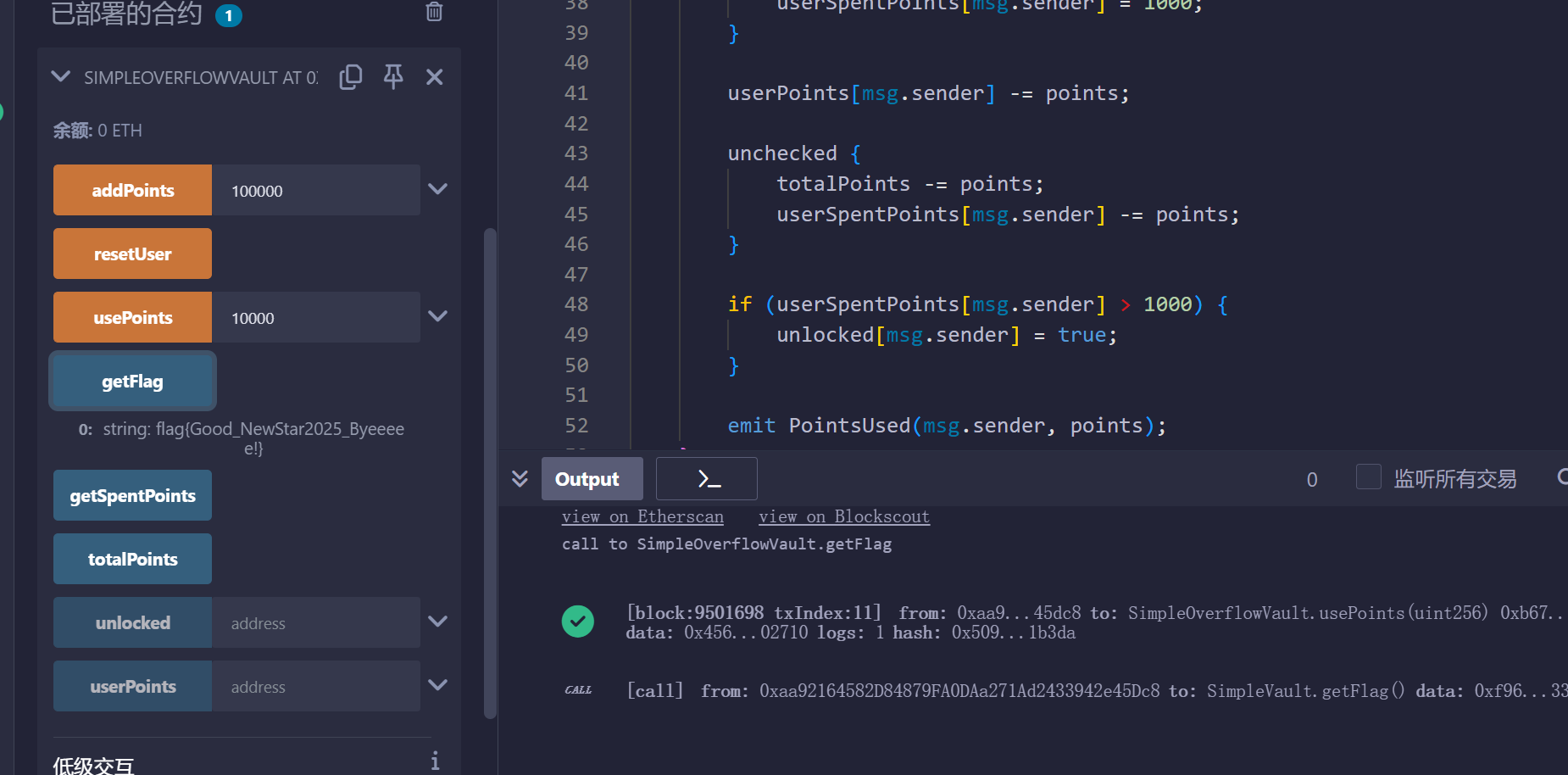Screen dimensions: 1568x775
Task: Click the low level interactions info icon
Action: 435,761
